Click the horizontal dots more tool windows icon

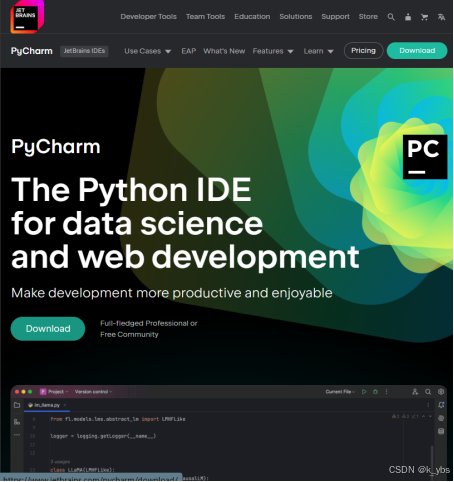(17, 435)
